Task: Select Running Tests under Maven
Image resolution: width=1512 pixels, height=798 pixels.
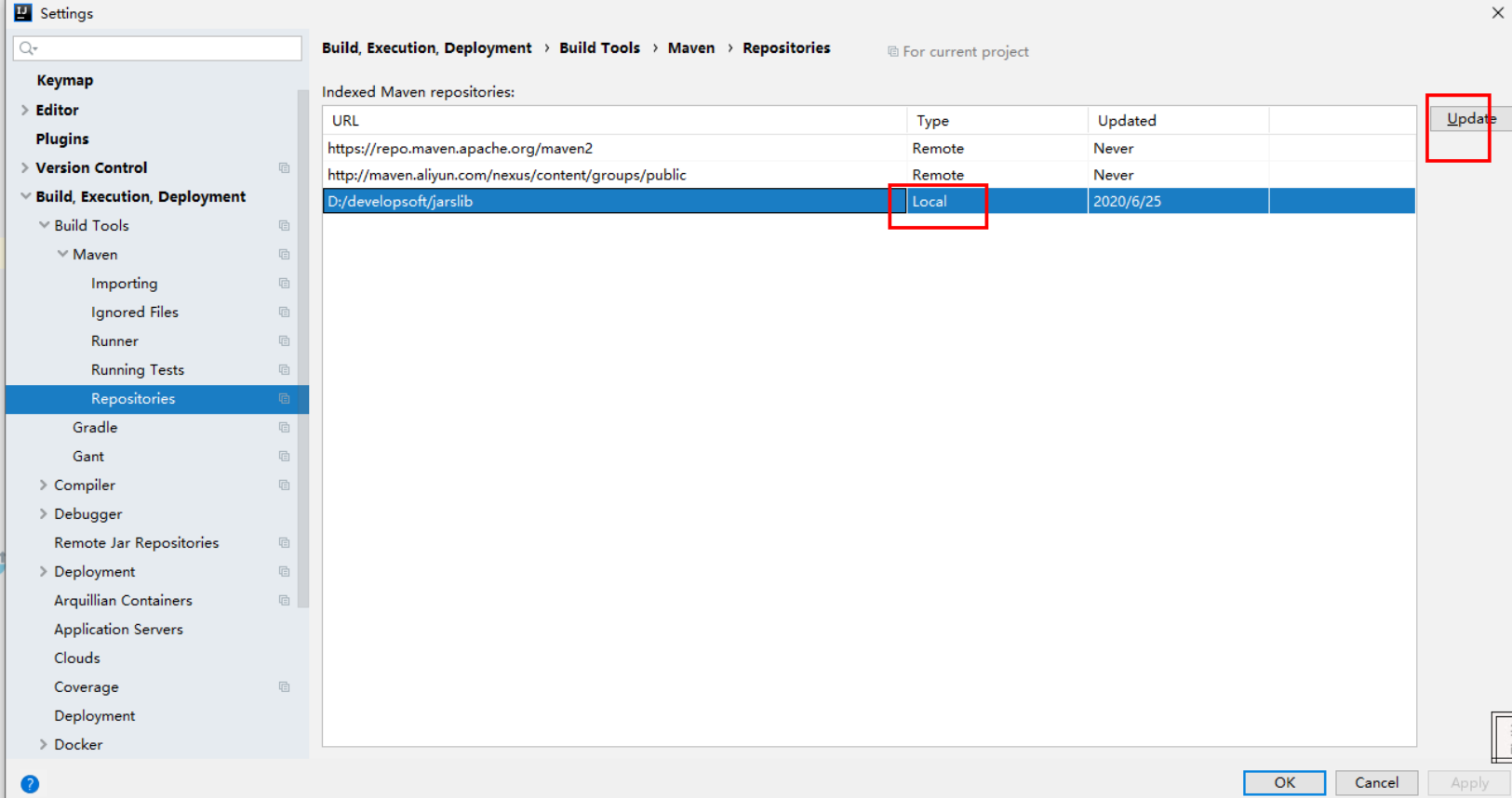Action: pyautogui.click(x=138, y=370)
